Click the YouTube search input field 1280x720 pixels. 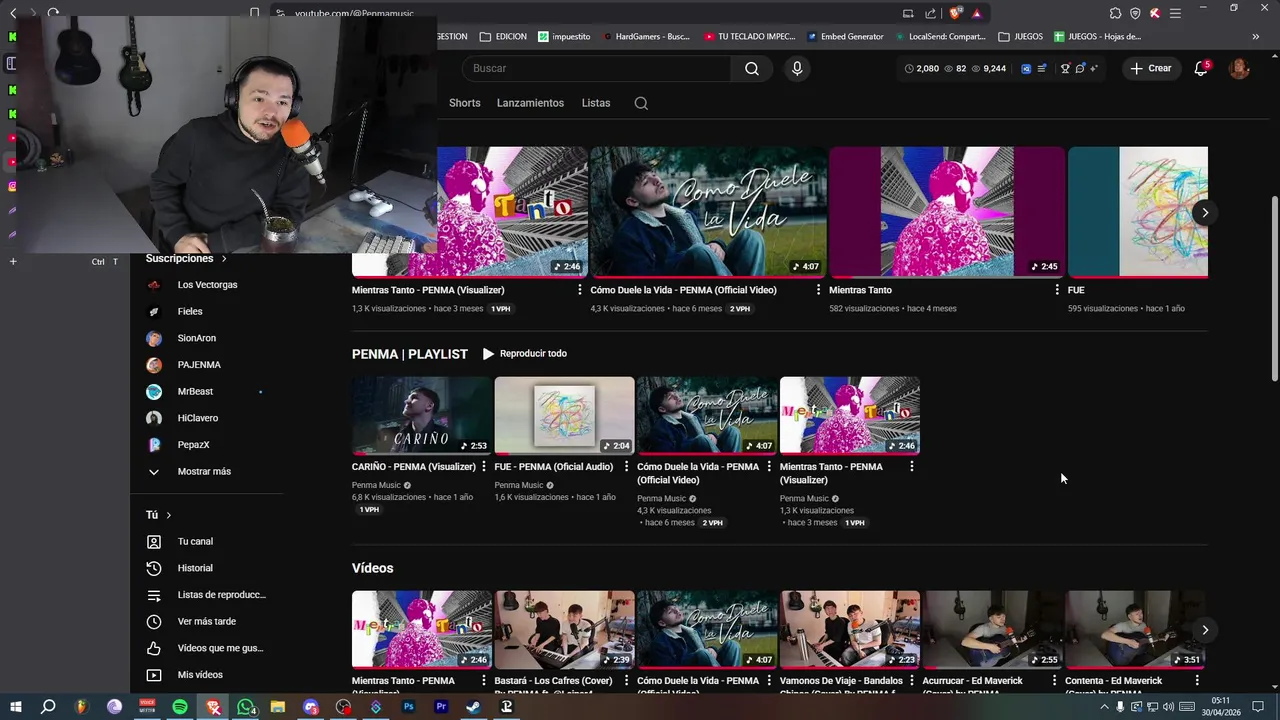point(596,68)
